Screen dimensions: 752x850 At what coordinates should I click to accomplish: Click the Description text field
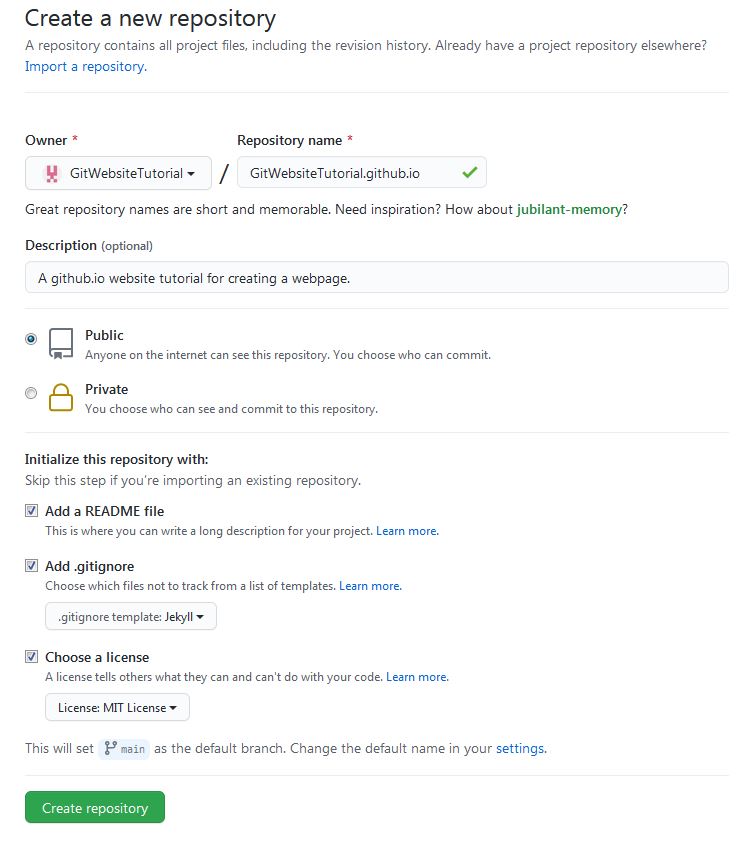coord(375,277)
